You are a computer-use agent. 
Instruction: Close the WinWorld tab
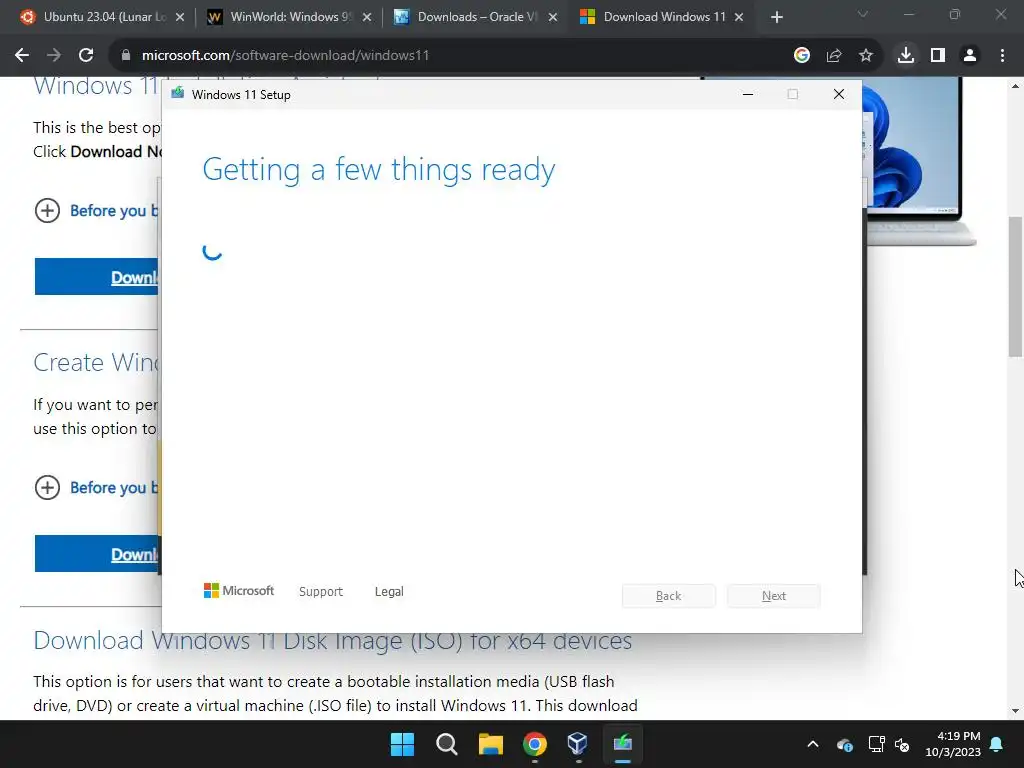coord(367,18)
